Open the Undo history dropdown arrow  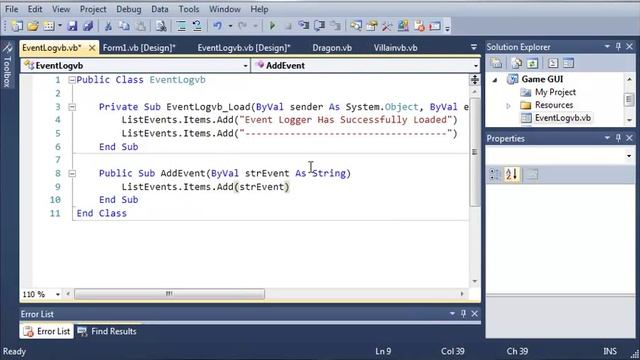coord(230,26)
